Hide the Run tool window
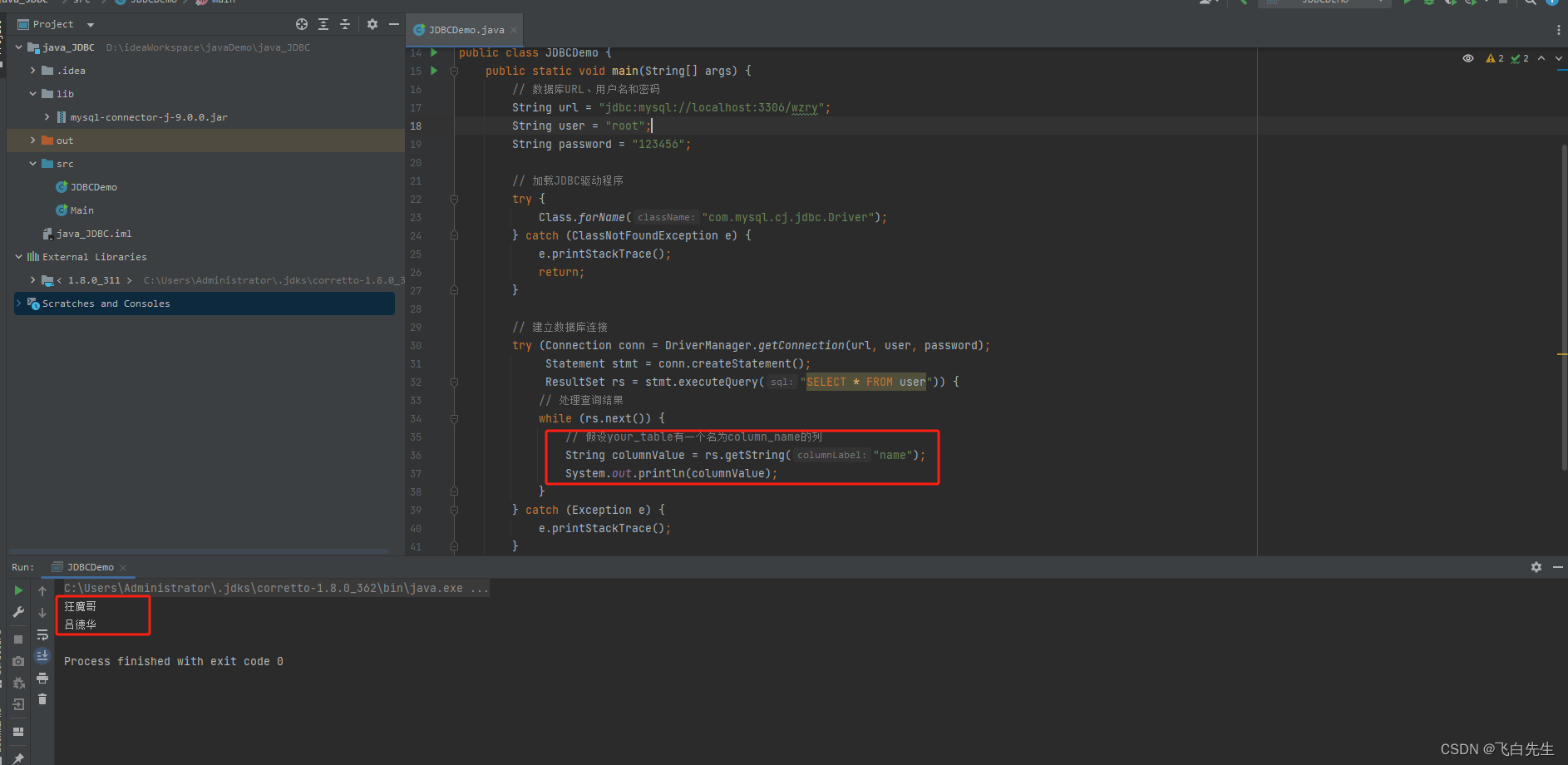The image size is (1568, 765). point(1558,567)
